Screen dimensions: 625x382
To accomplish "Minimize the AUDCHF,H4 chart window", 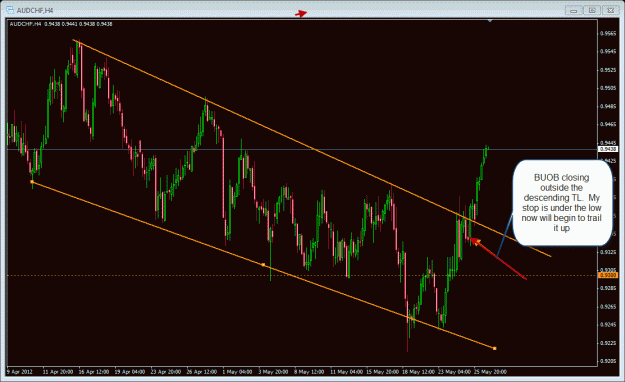I will [x=574, y=10].
